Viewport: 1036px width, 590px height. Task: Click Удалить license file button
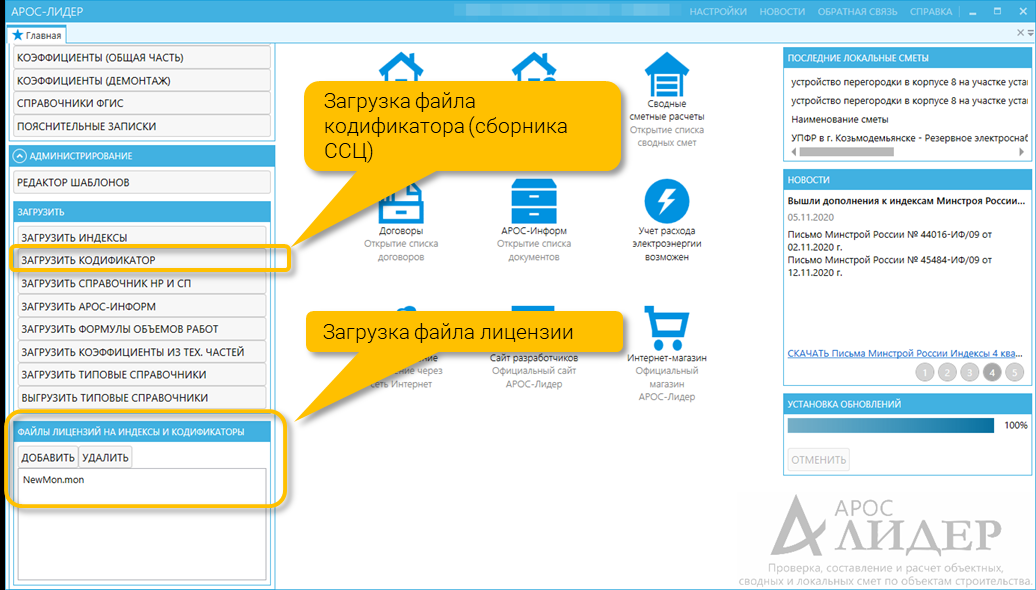105,457
